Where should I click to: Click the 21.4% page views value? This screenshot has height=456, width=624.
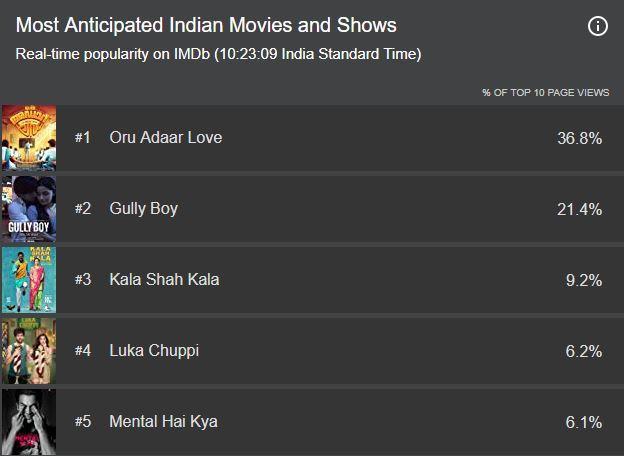(x=579, y=209)
